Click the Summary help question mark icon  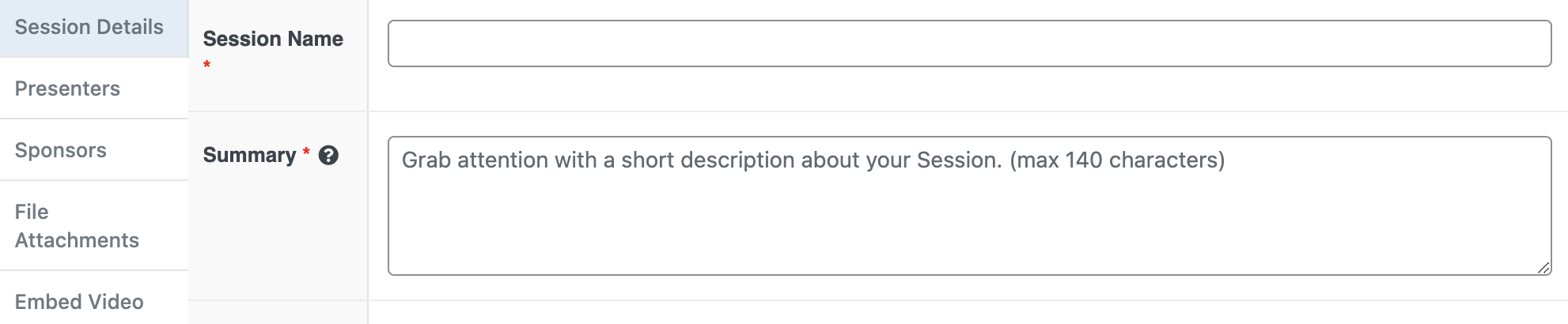tap(328, 155)
